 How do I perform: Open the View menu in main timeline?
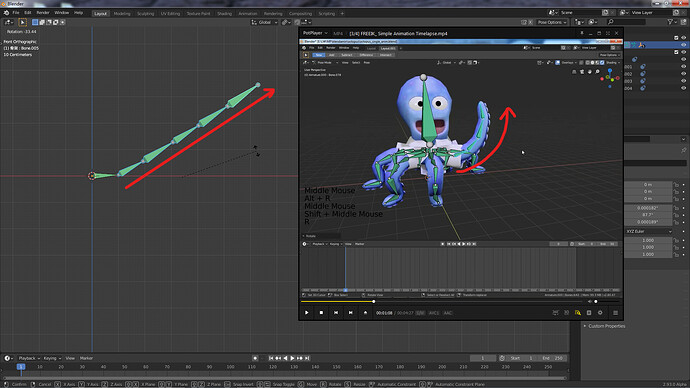(70, 358)
